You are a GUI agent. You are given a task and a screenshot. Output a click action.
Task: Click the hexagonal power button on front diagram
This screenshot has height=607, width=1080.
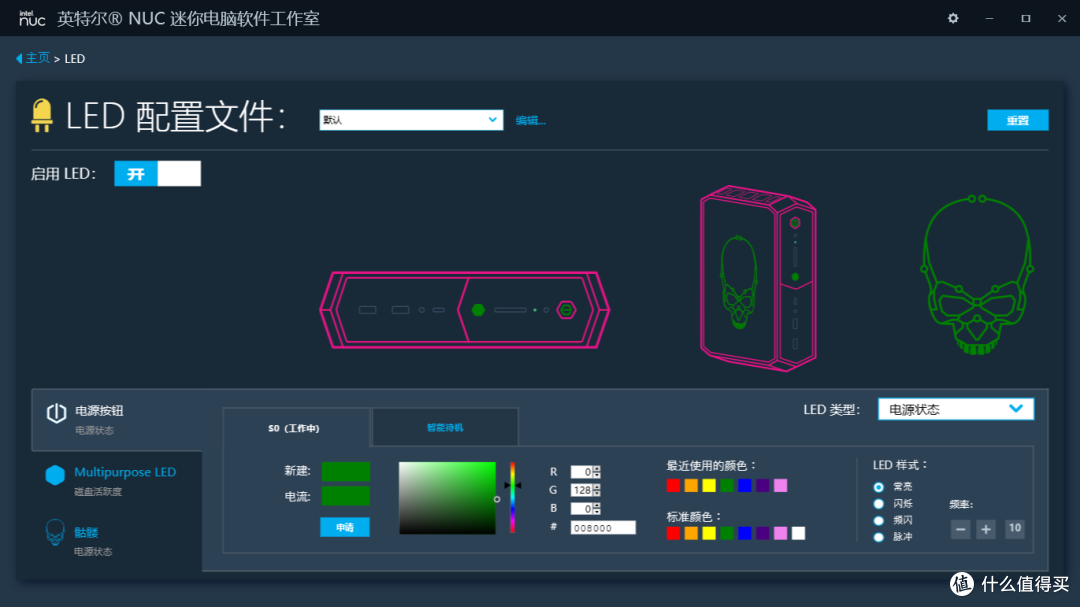tap(566, 310)
